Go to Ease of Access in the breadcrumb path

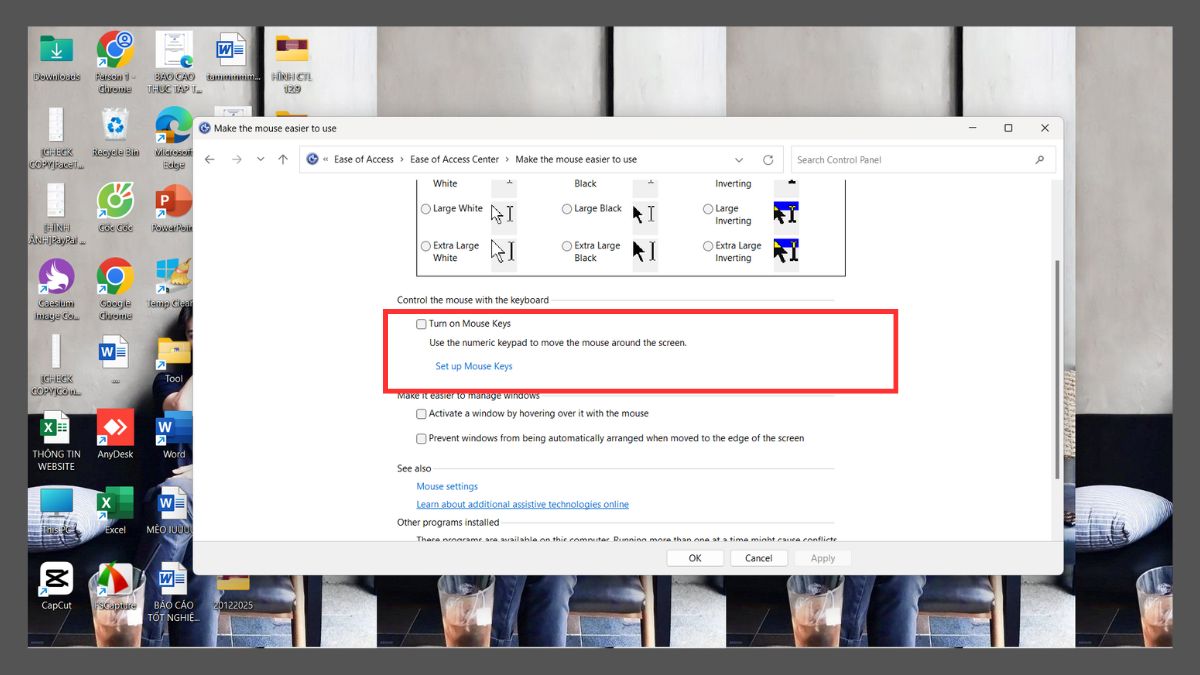point(364,159)
